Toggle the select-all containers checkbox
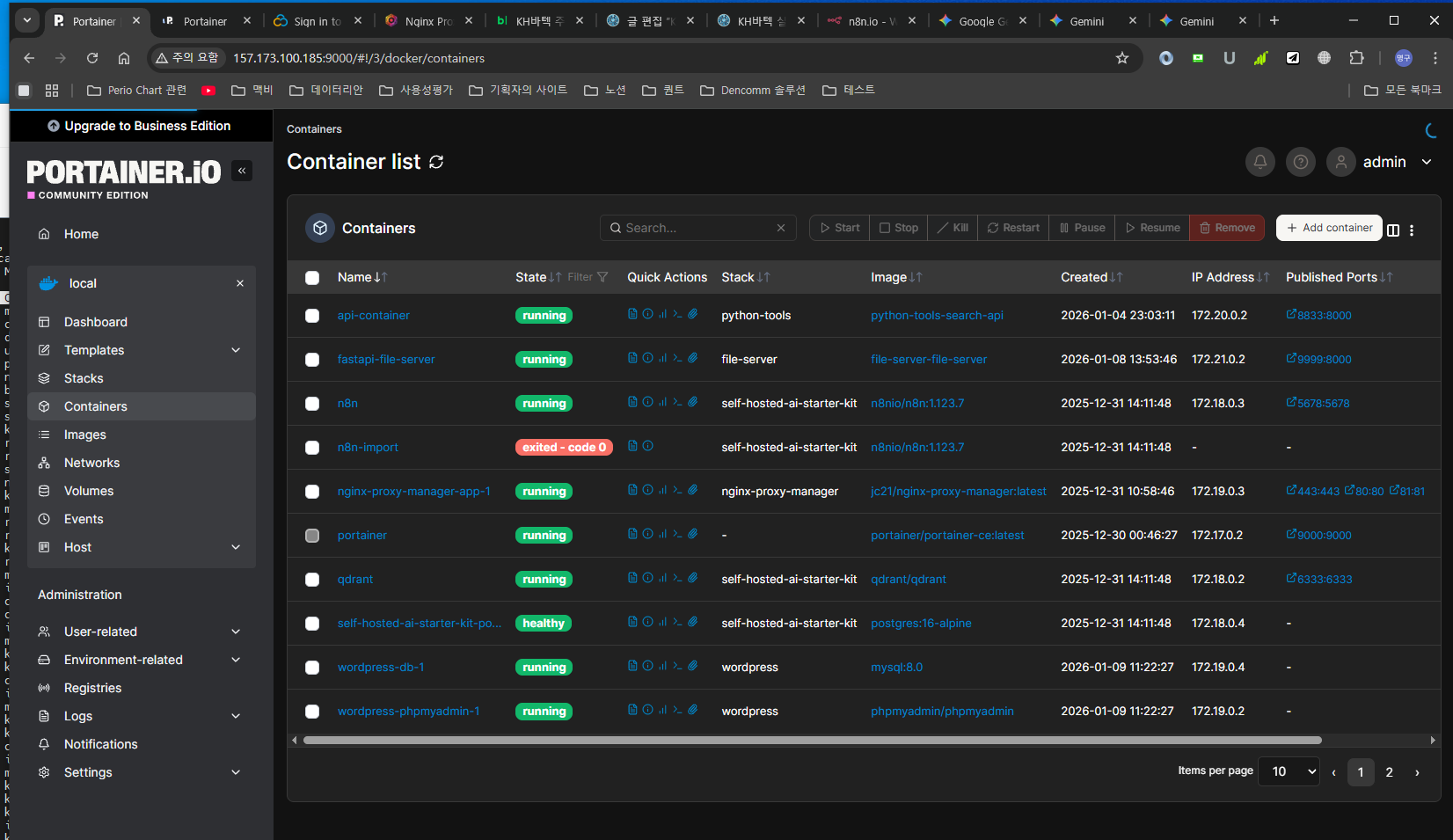The height and width of the screenshot is (840, 1453). (312, 278)
